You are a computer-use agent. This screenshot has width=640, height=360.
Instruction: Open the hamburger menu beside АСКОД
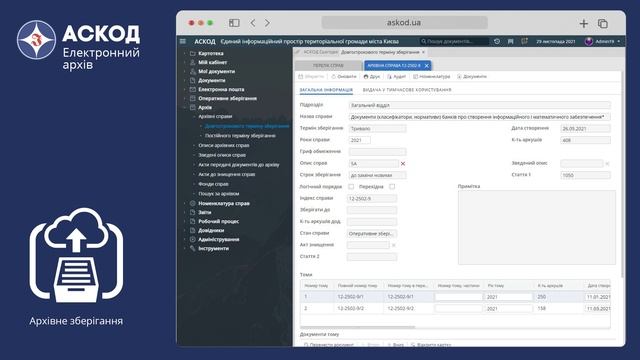(x=183, y=41)
